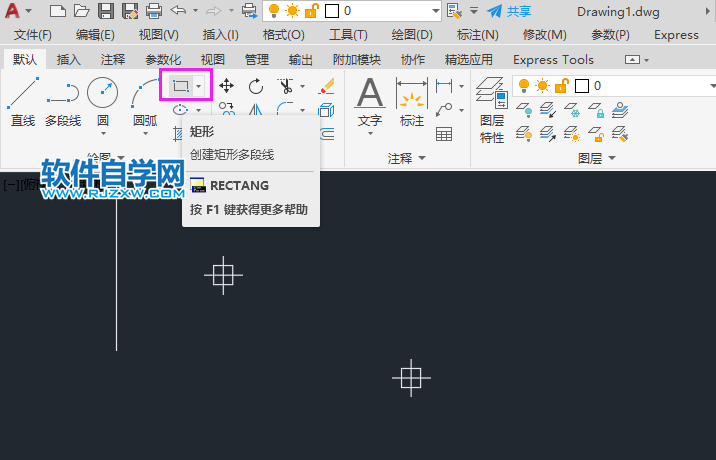Select the Mirror tool icon
716x460 pixels.
coord(256,110)
